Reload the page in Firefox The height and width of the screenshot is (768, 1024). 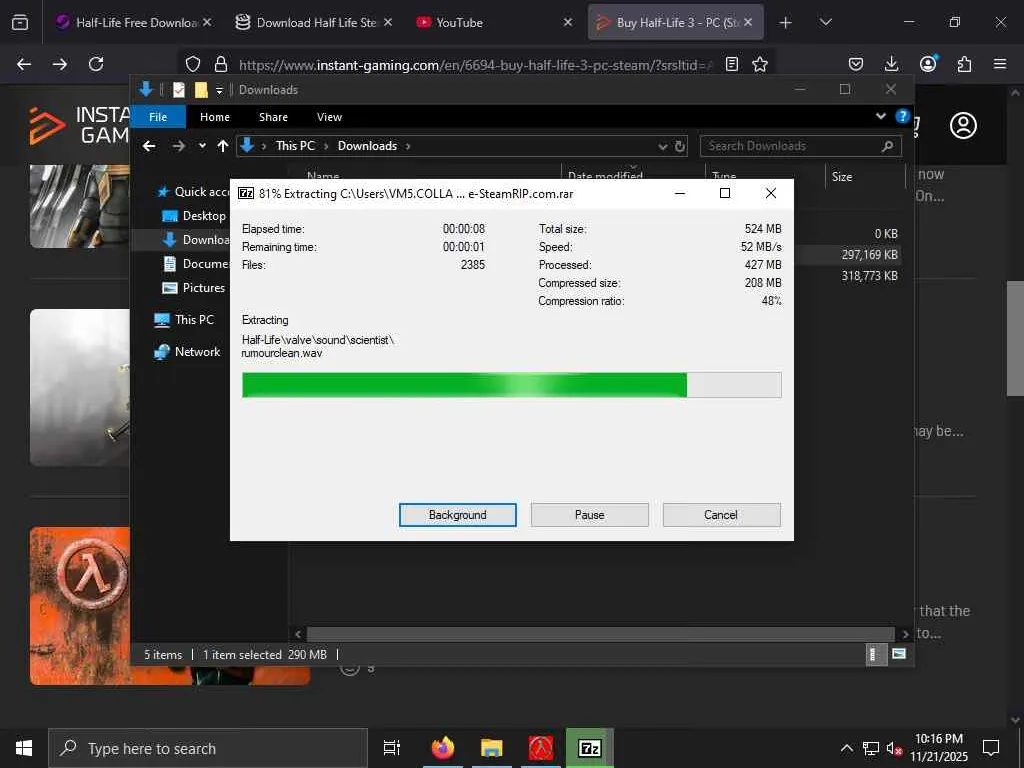(x=96, y=64)
